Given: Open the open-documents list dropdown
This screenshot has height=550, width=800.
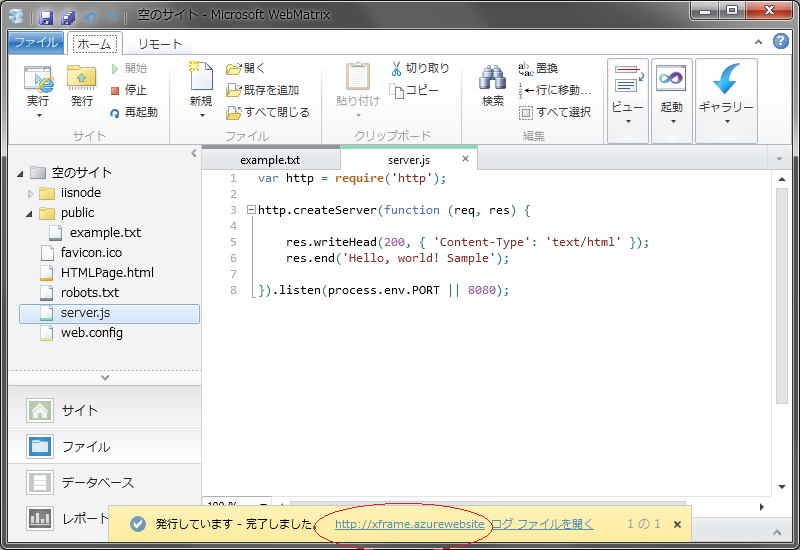Looking at the screenshot, I should 779,159.
